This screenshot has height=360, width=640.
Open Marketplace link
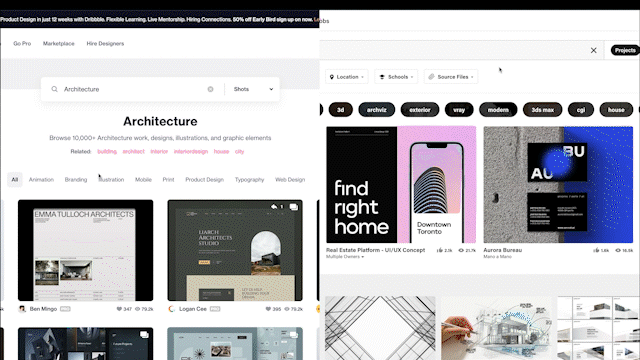(x=59, y=43)
